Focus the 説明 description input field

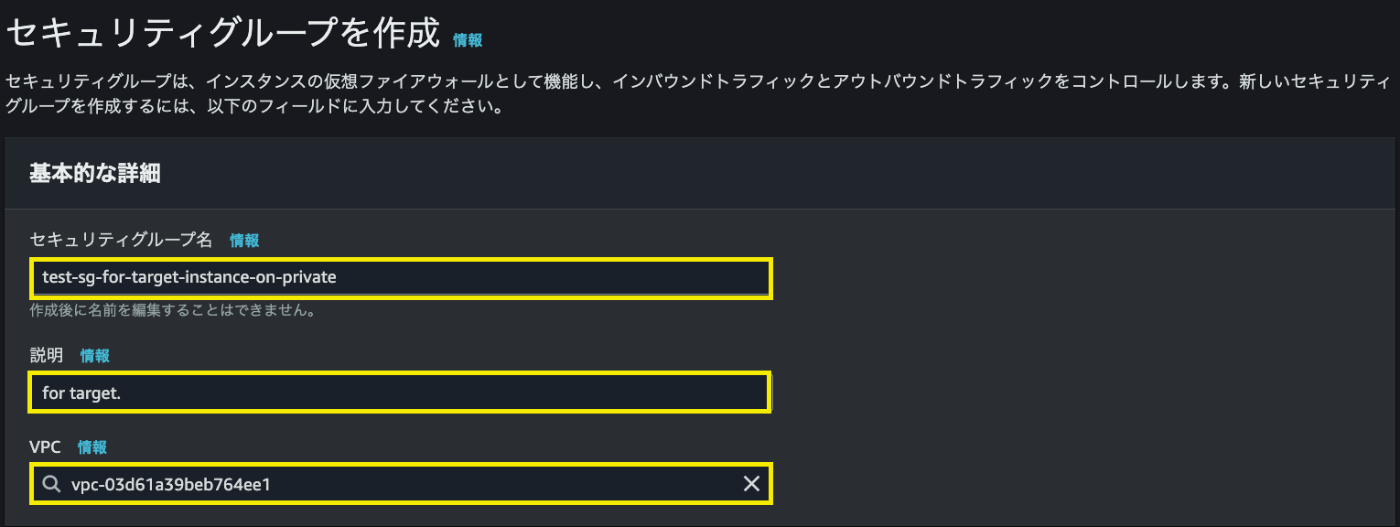click(x=400, y=392)
